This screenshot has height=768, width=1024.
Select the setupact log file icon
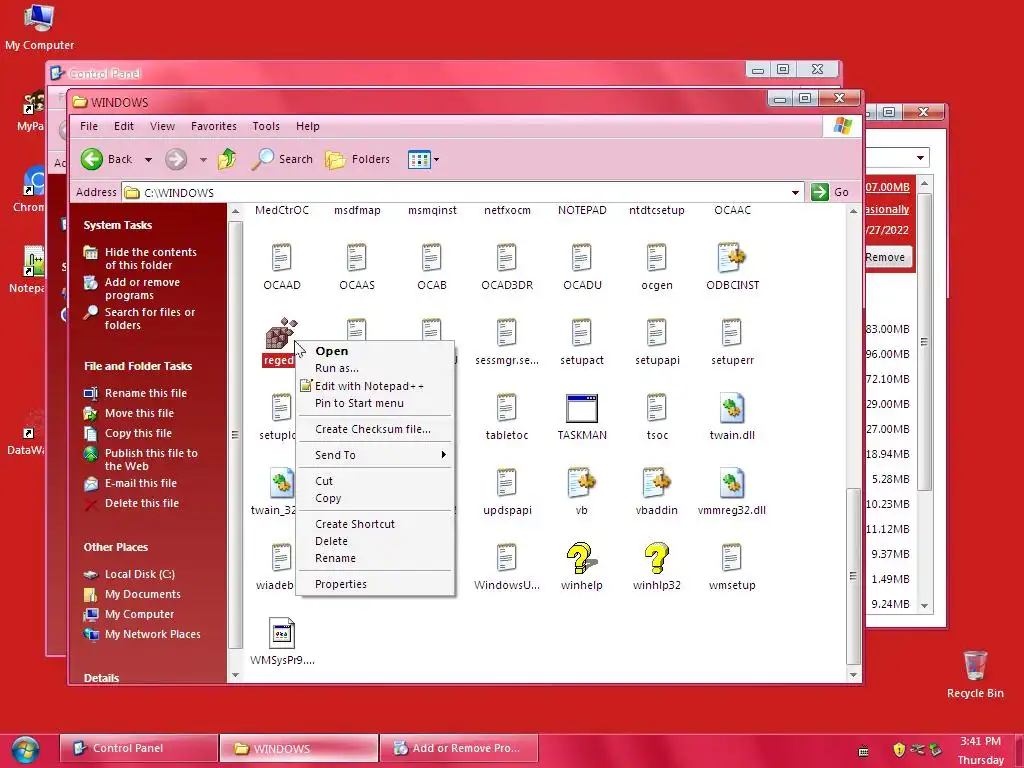click(x=582, y=333)
